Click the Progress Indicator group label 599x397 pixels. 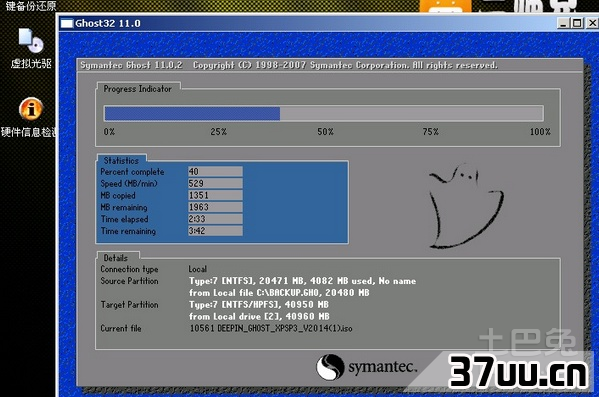[x=138, y=89]
